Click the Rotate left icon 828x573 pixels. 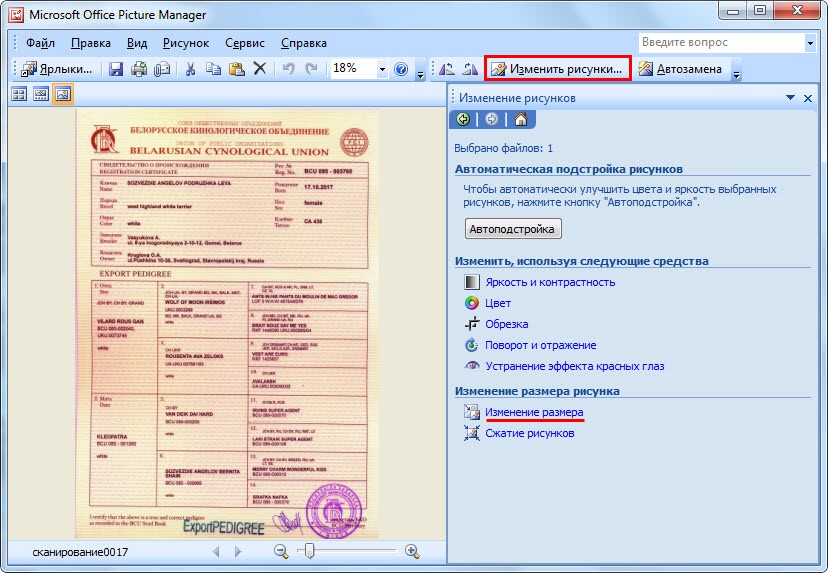(x=447, y=69)
